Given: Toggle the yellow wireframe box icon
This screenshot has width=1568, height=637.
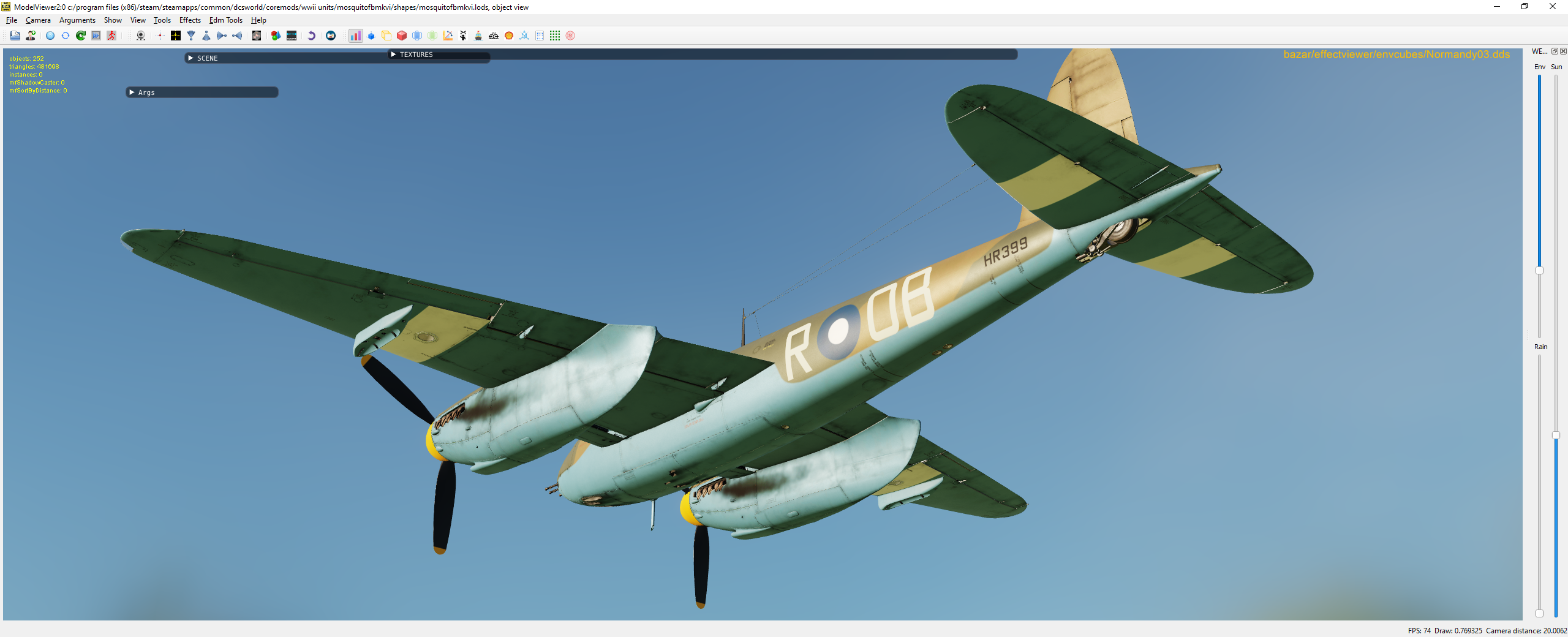Looking at the screenshot, I should (386, 36).
